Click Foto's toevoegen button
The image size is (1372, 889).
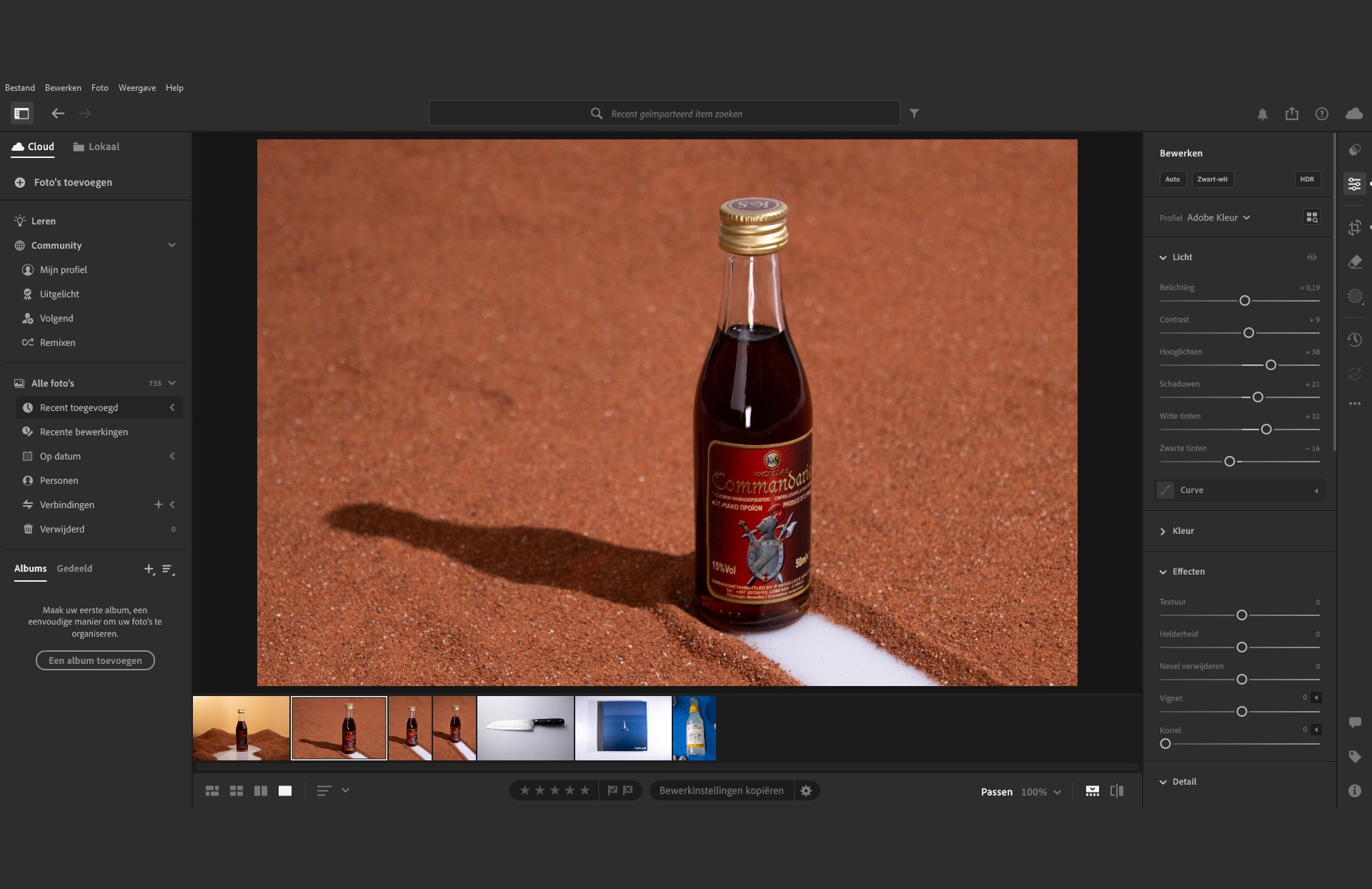(64, 182)
